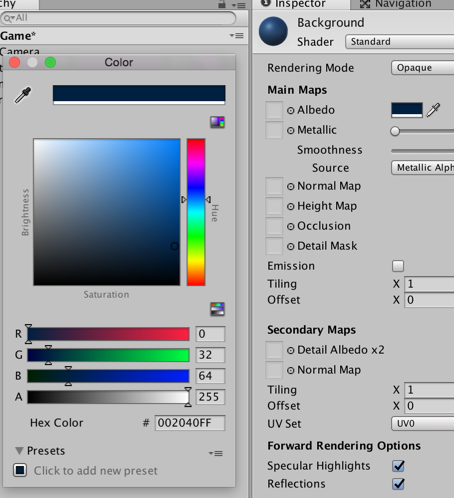This screenshot has height=498, width=455.
Task: Click to add new preset swatch
Action: tap(20, 470)
